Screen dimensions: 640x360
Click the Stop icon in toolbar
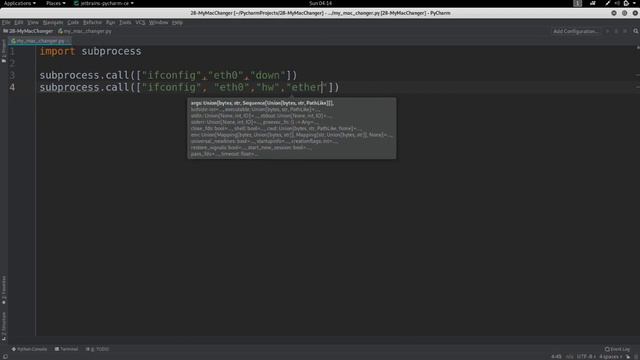coord(625,31)
